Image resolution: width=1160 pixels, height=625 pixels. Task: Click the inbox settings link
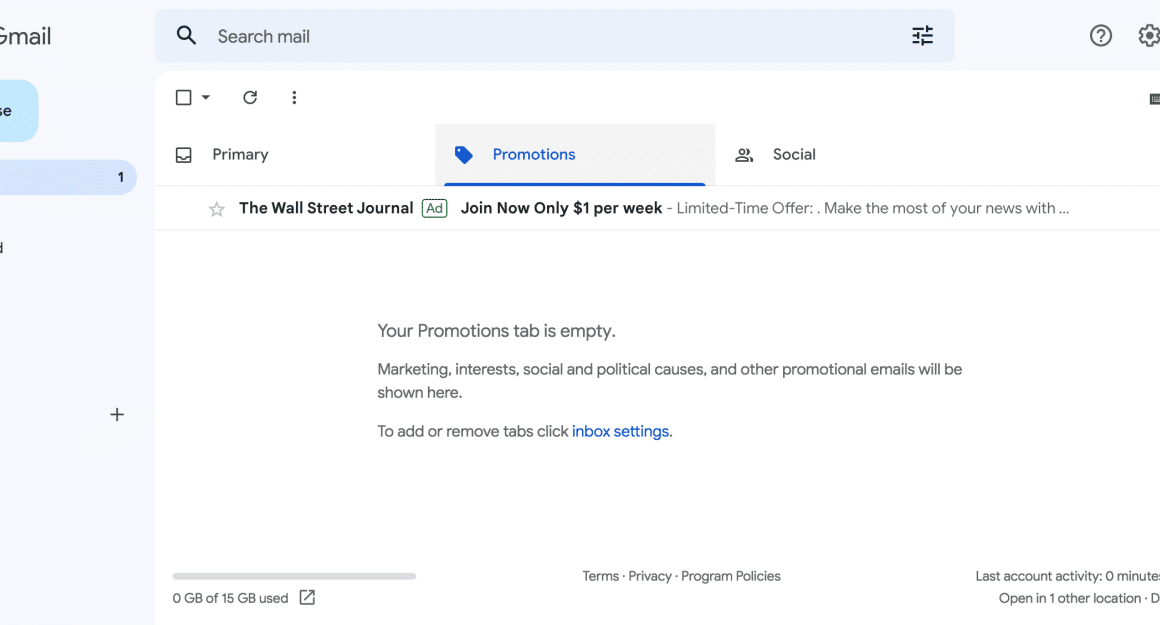click(620, 432)
